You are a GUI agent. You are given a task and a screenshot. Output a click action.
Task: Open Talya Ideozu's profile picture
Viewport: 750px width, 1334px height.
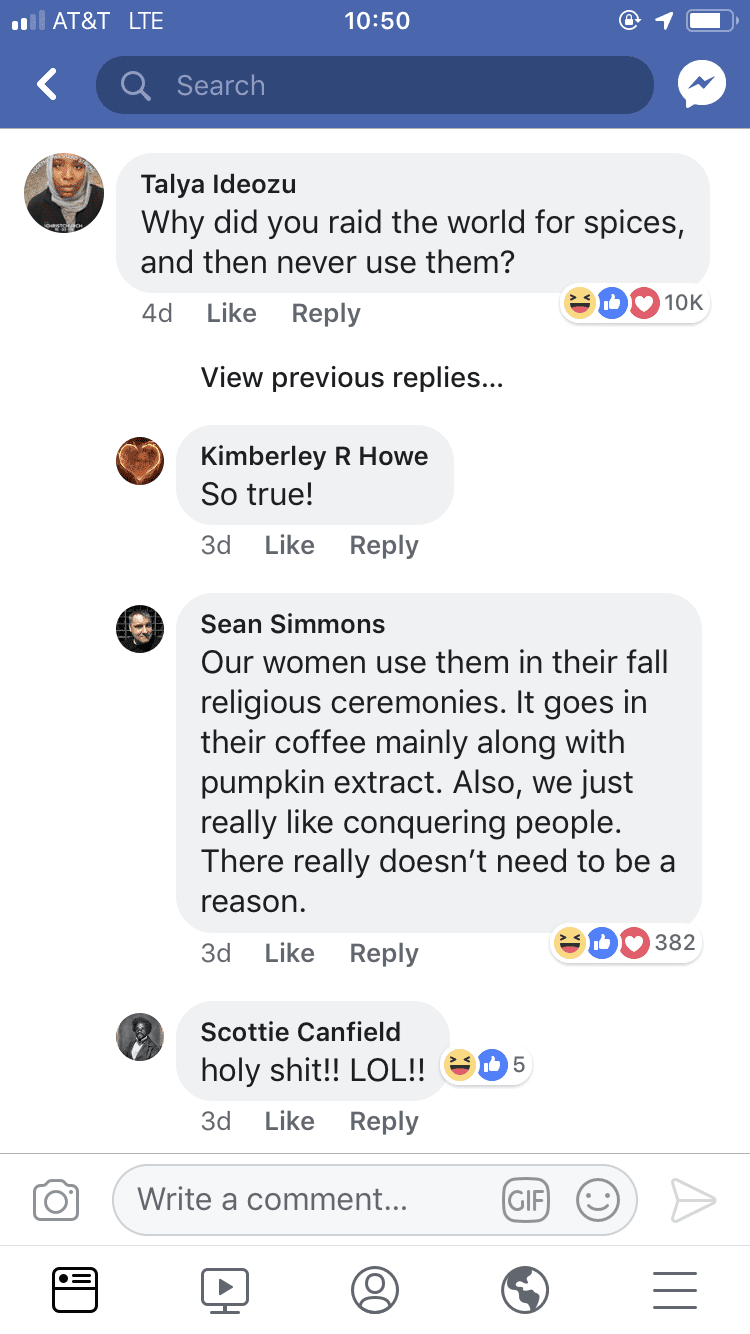click(x=64, y=193)
